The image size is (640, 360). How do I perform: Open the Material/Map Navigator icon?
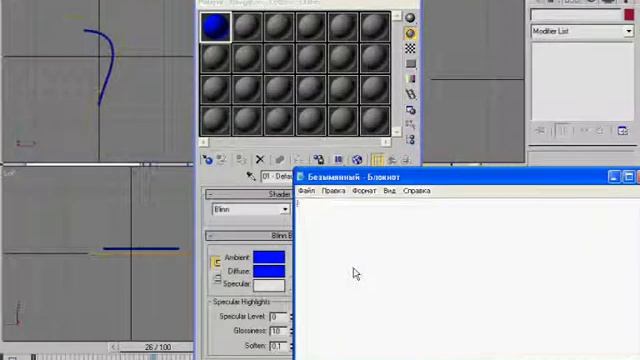coord(410,140)
